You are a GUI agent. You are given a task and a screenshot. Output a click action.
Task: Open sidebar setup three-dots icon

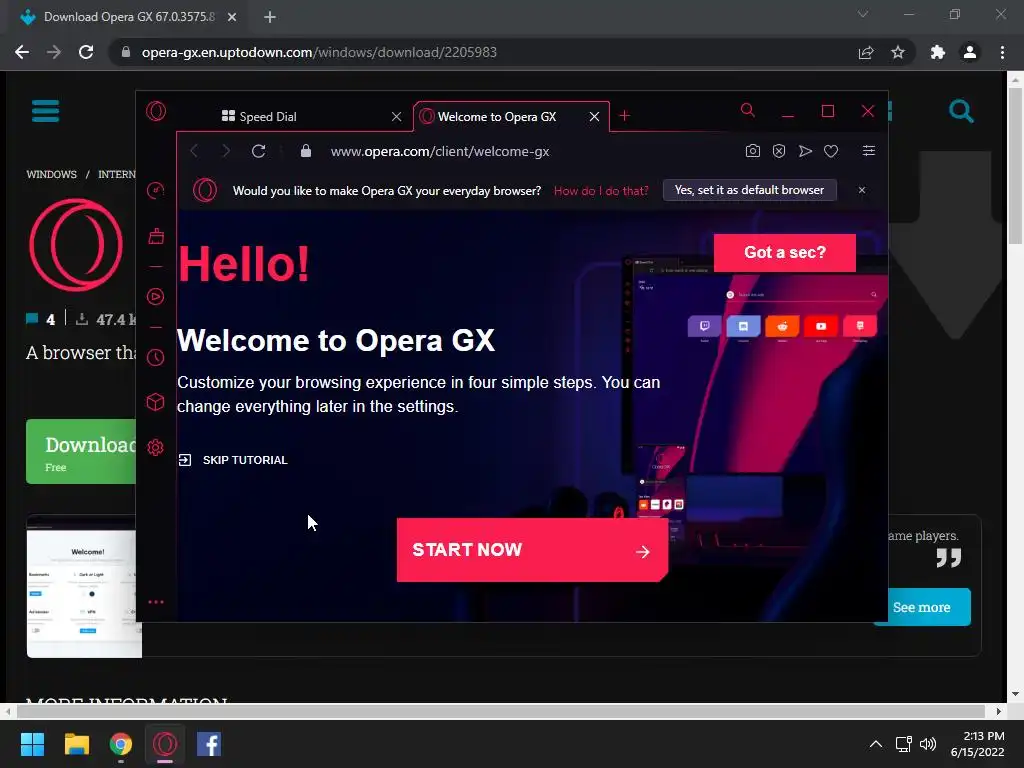[155, 602]
